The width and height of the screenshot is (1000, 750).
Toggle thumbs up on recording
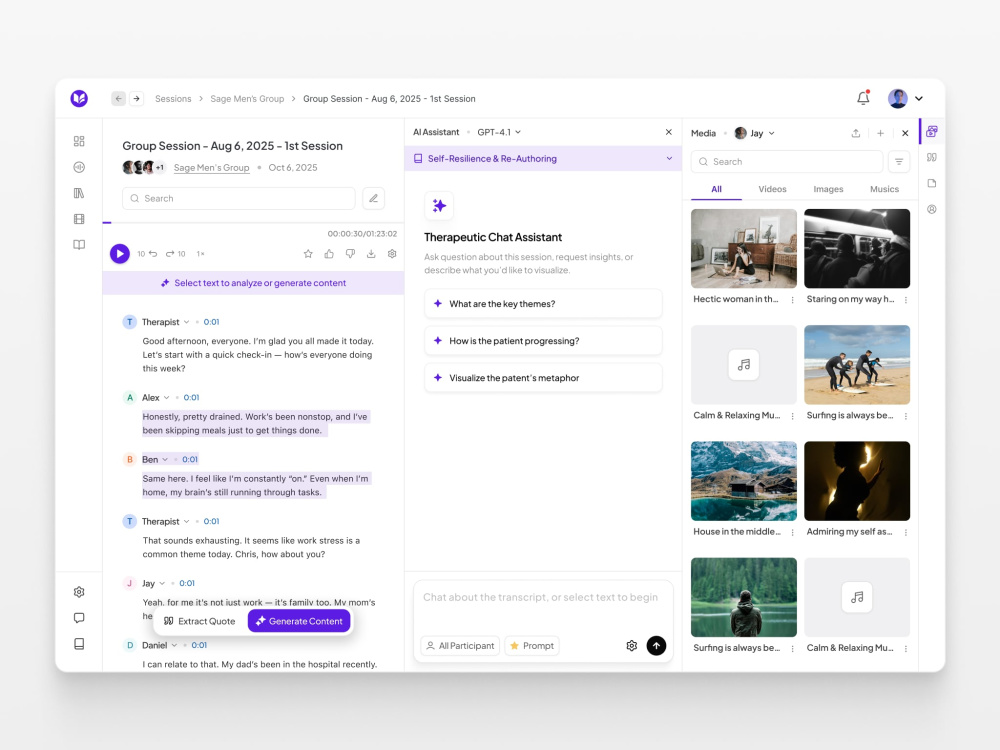pos(329,254)
